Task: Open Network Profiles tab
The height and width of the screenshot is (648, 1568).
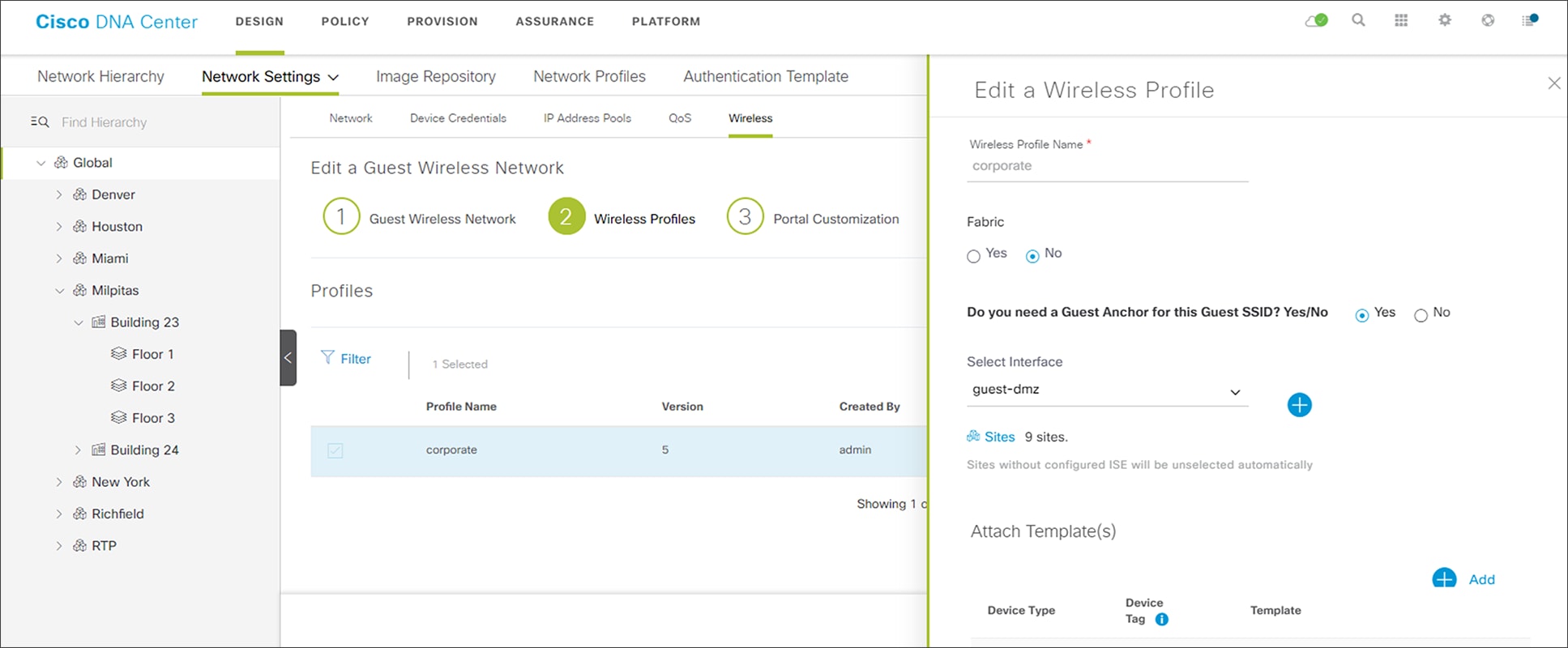Action: pos(589,76)
